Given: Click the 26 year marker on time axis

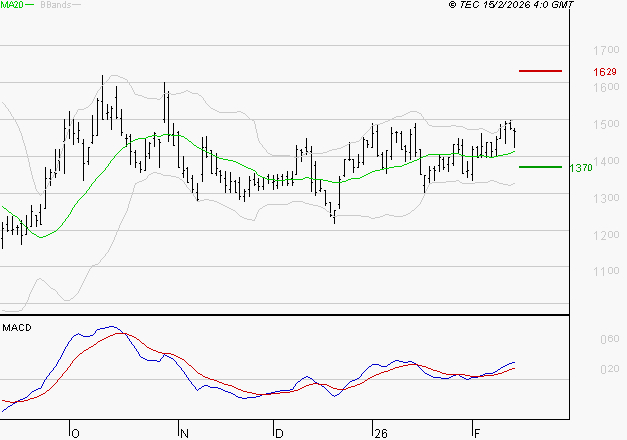Looking at the screenshot, I should point(380,433).
